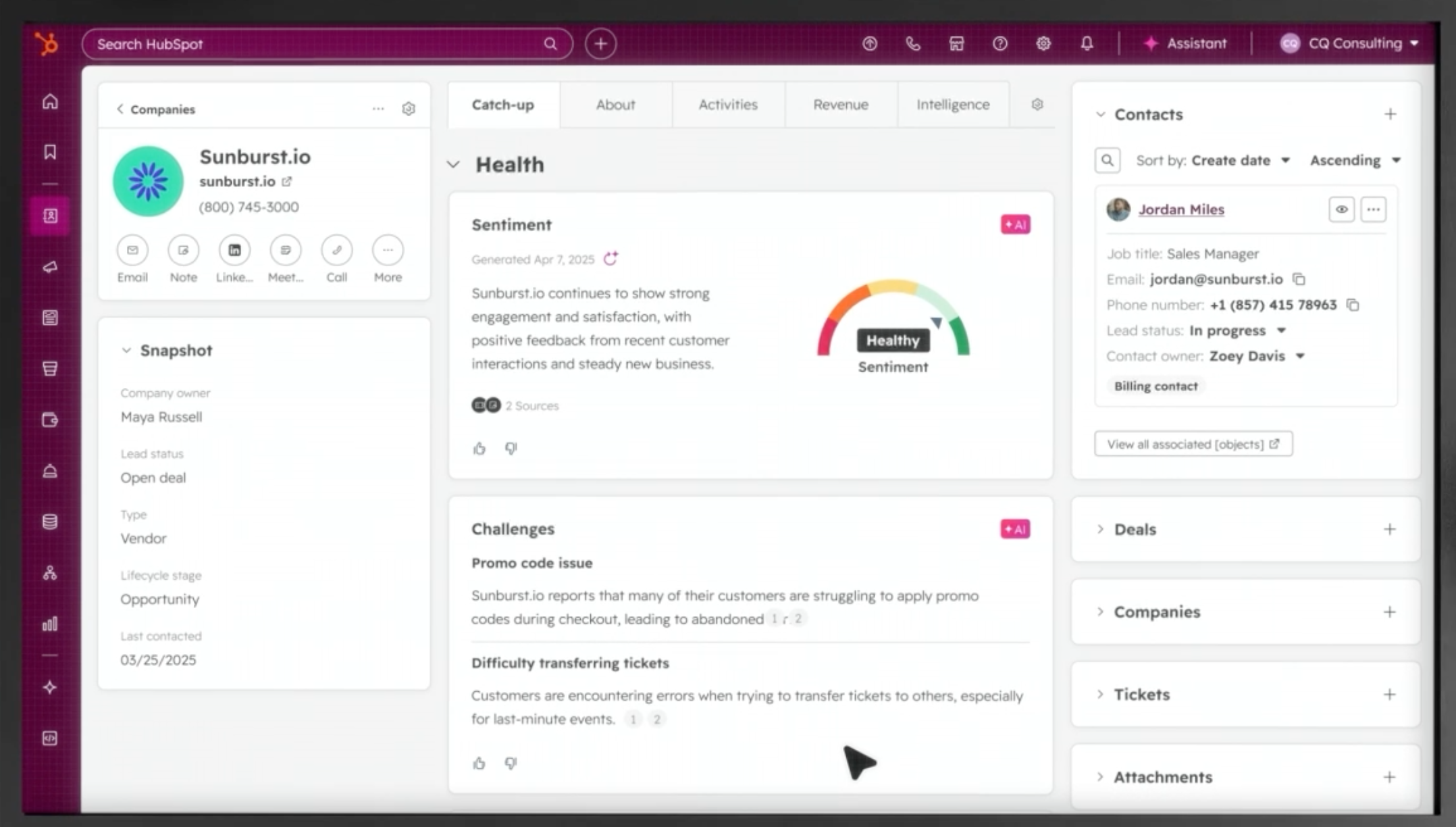The width and height of the screenshot is (1456, 827).
Task: Open the Data management database icon
Action: (x=50, y=522)
